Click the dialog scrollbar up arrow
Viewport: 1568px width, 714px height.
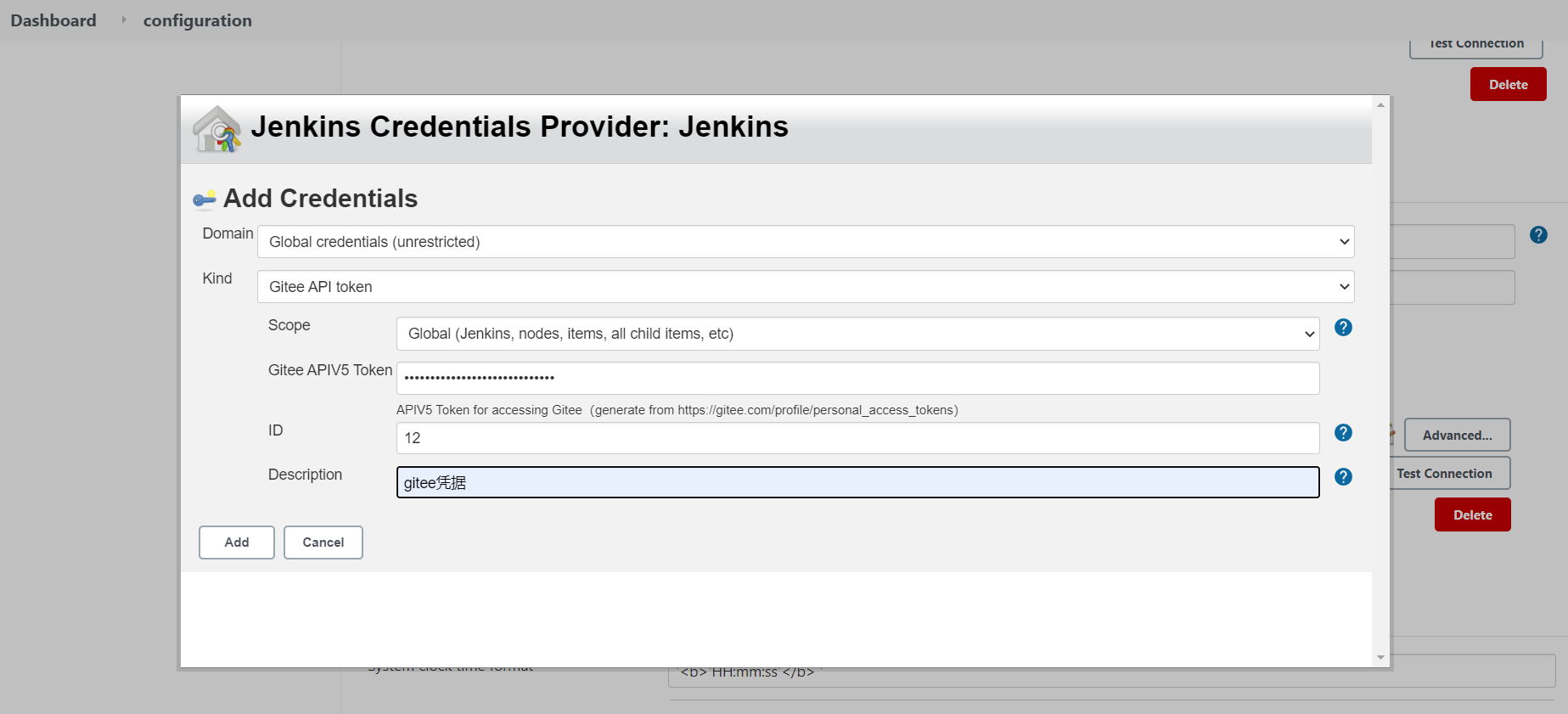tap(1380, 104)
